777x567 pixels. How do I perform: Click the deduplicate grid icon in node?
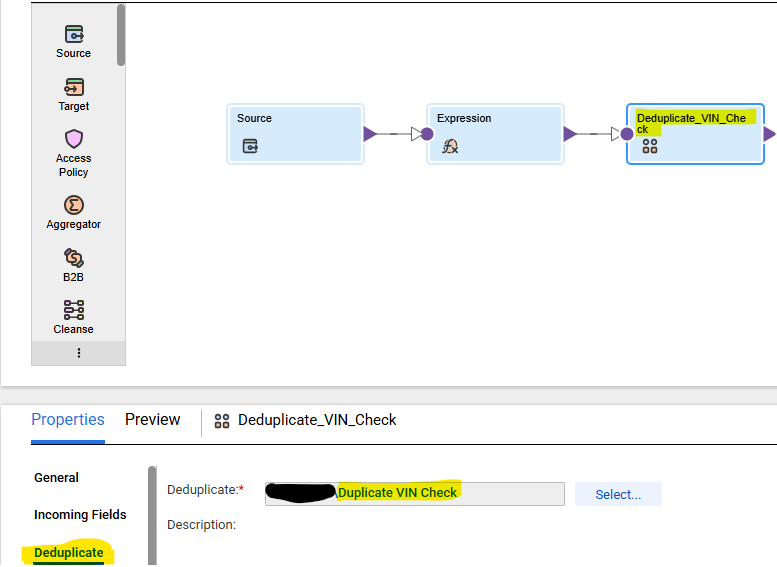(x=650, y=146)
